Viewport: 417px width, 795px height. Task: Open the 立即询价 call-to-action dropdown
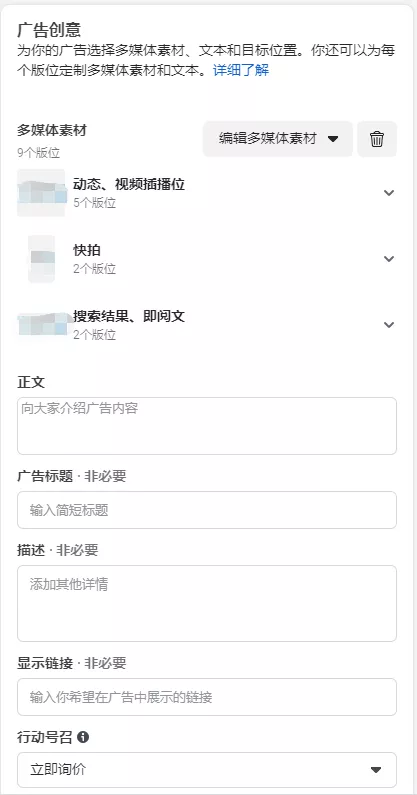[x=207, y=770]
